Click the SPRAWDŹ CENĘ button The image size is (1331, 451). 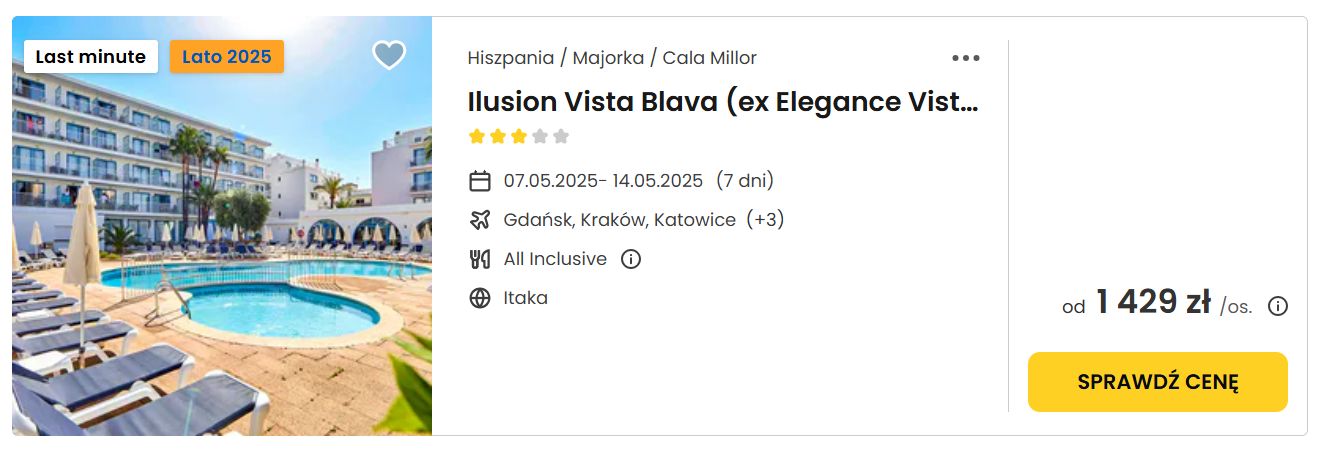point(1158,382)
